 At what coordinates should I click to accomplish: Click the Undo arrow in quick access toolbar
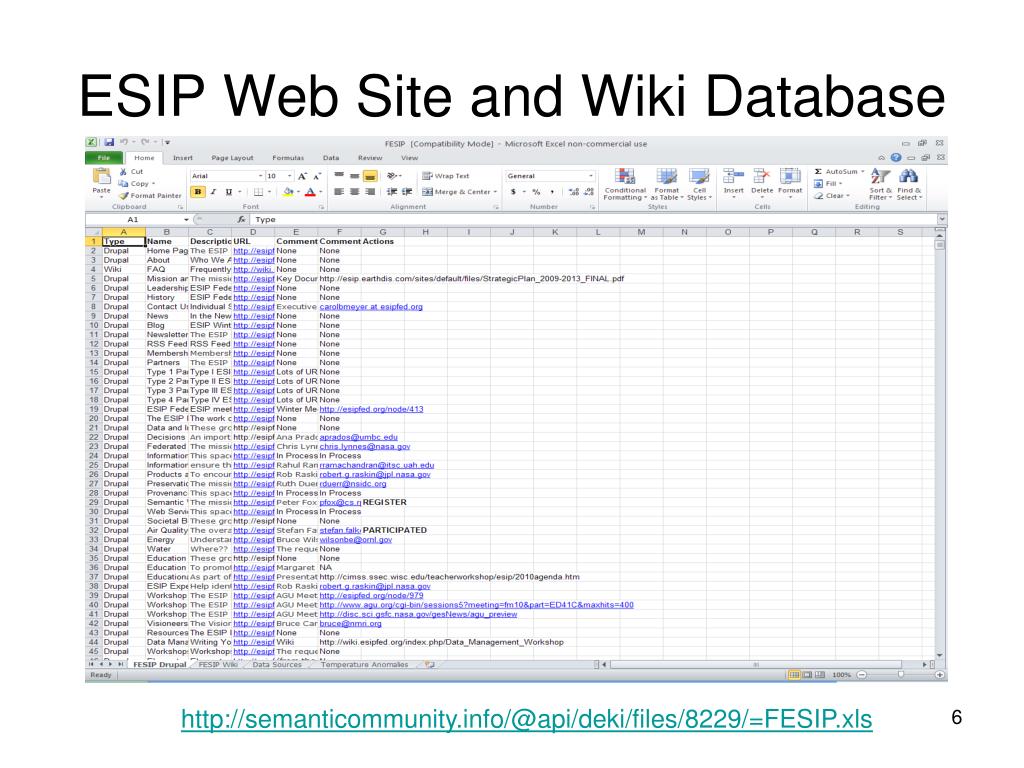[x=123, y=142]
